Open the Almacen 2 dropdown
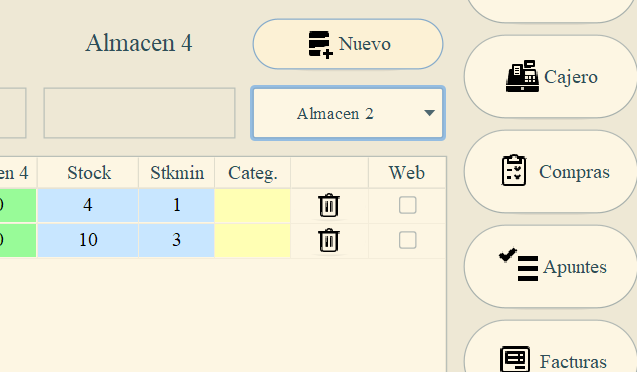 [348, 113]
